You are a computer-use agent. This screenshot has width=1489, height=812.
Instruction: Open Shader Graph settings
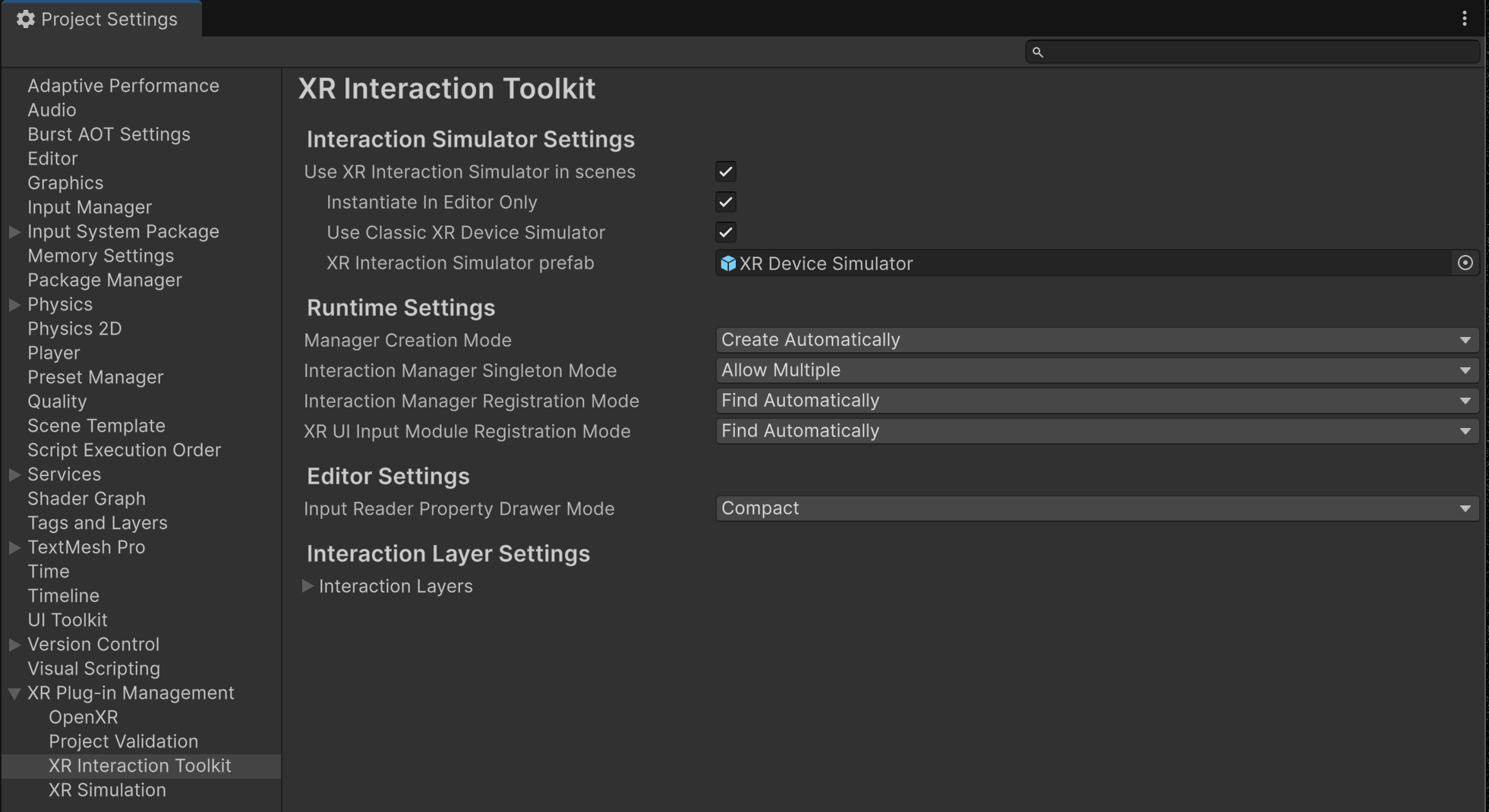(87, 499)
